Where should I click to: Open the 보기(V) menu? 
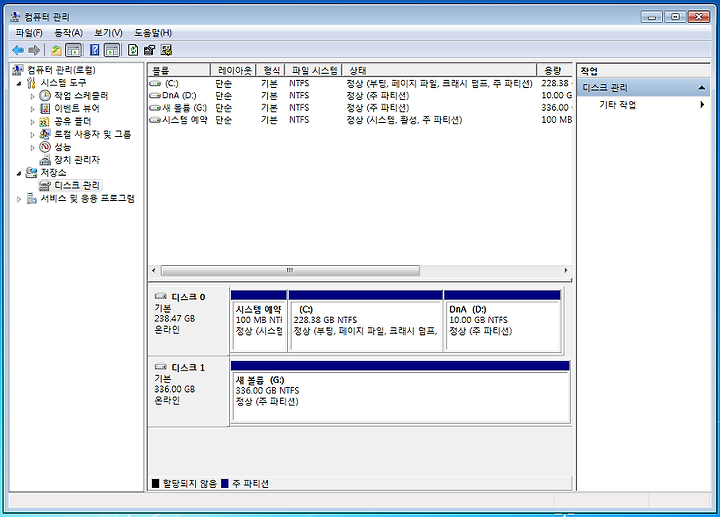pos(108,33)
